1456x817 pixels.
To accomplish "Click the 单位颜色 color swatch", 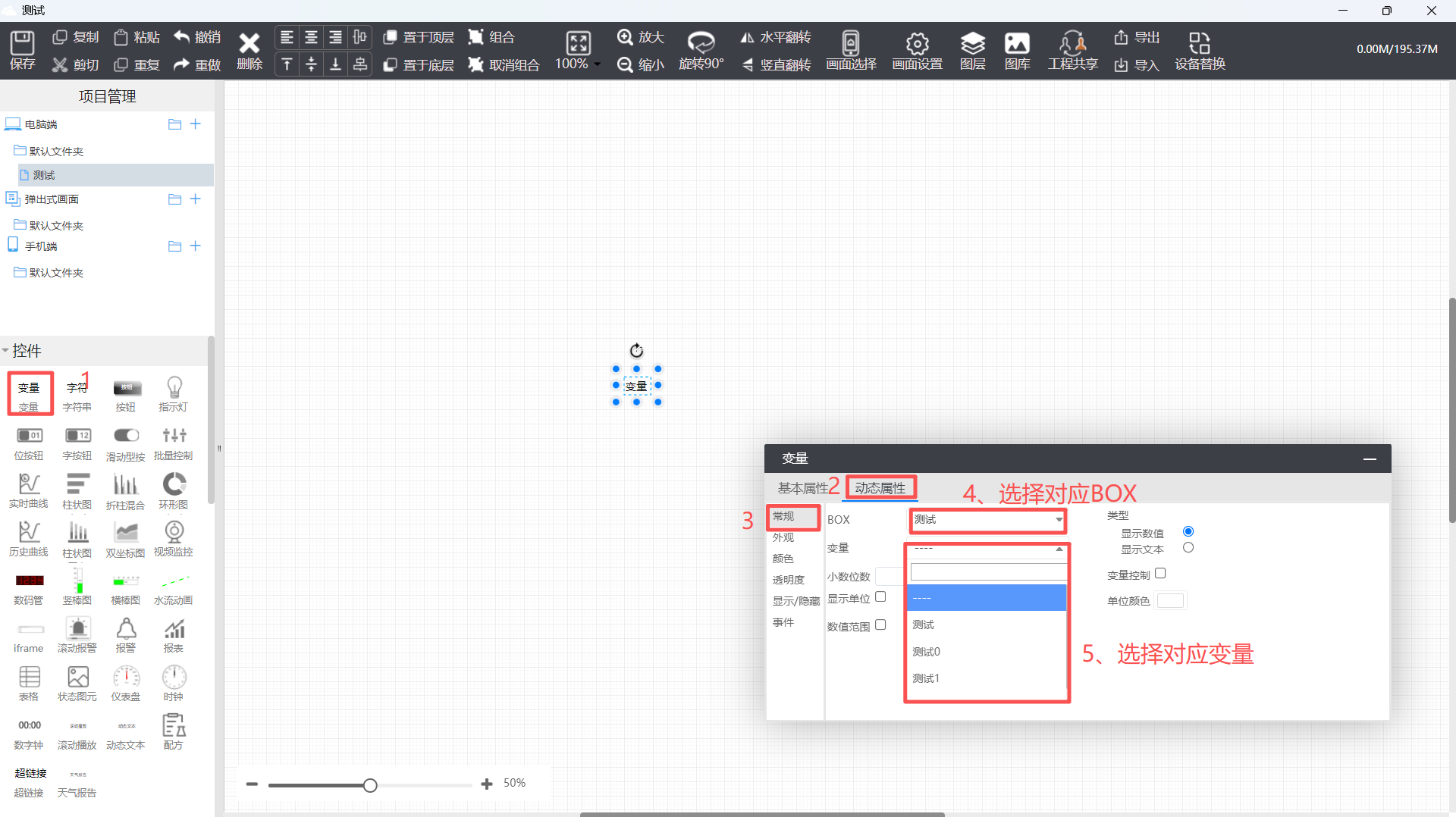I will click(x=1170, y=601).
